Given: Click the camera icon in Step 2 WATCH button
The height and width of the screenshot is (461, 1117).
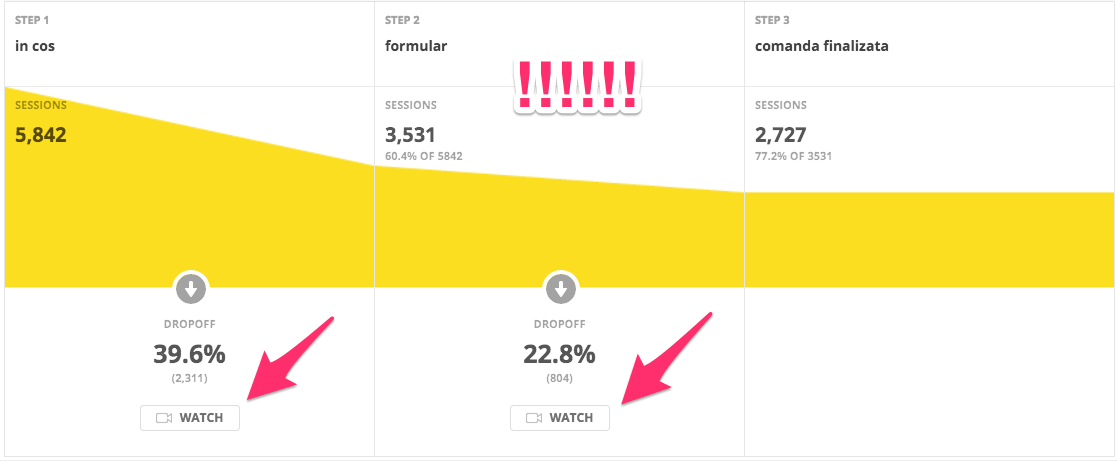Looking at the screenshot, I should click(534, 418).
